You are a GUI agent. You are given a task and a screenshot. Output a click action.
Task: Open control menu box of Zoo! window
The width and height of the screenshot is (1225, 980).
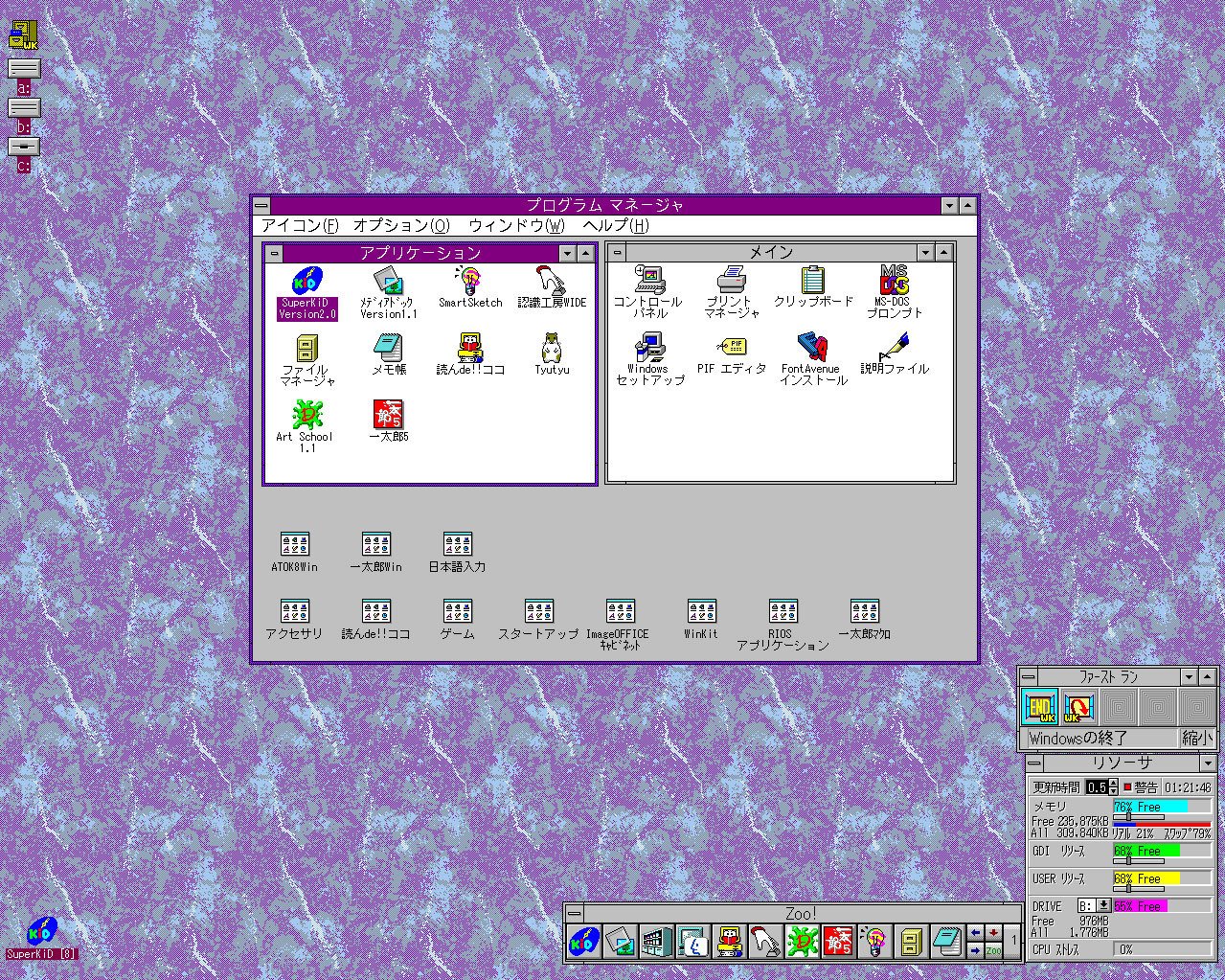tap(575, 914)
